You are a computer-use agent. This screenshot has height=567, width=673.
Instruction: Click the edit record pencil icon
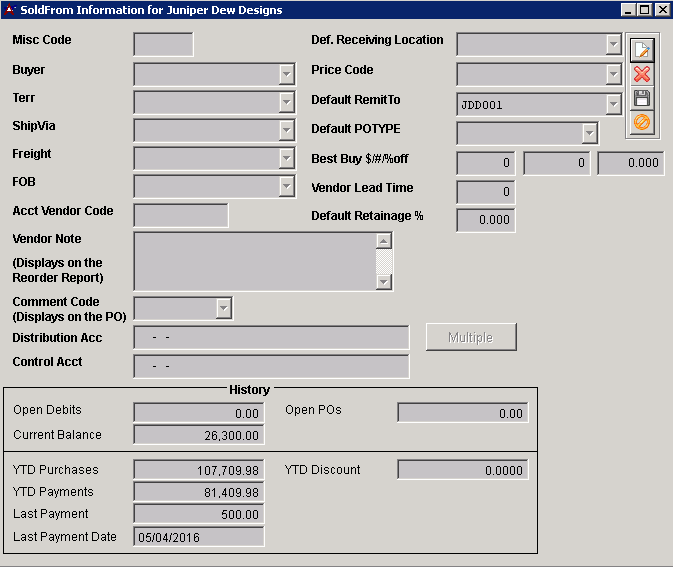642,50
